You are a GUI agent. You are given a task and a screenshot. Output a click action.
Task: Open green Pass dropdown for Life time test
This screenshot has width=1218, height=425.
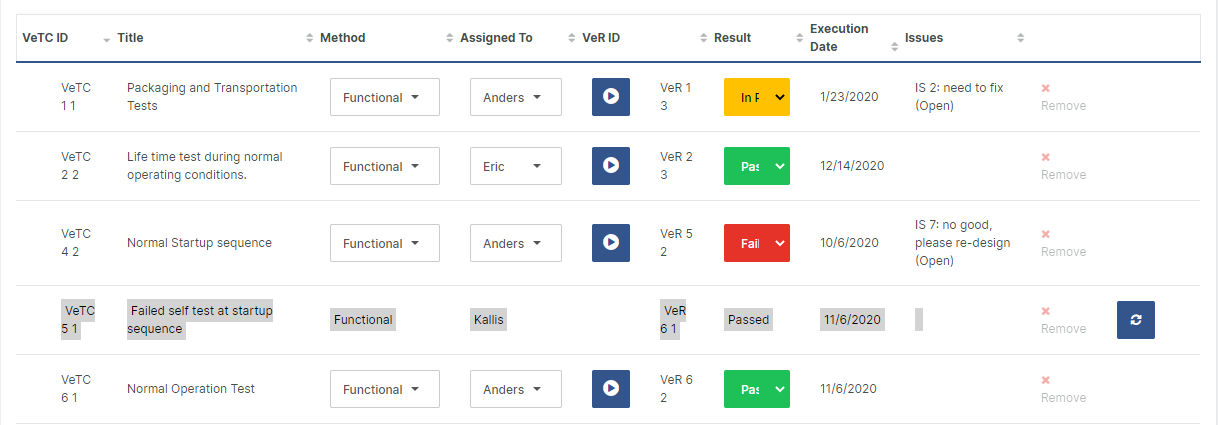[756, 166]
